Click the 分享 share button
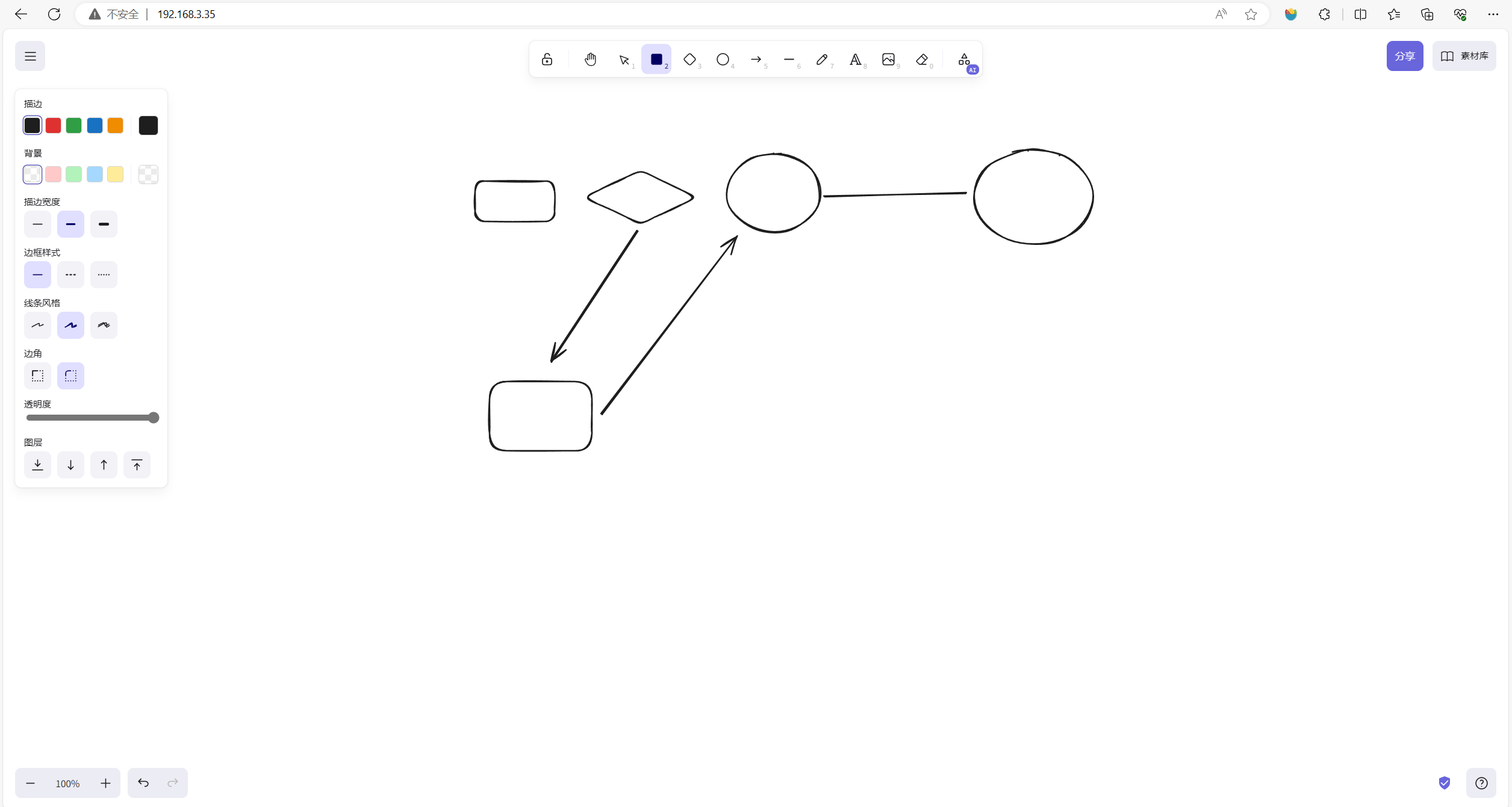The width and height of the screenshot is (1512, 807). pyautogui.click(x=1404, y=56)
